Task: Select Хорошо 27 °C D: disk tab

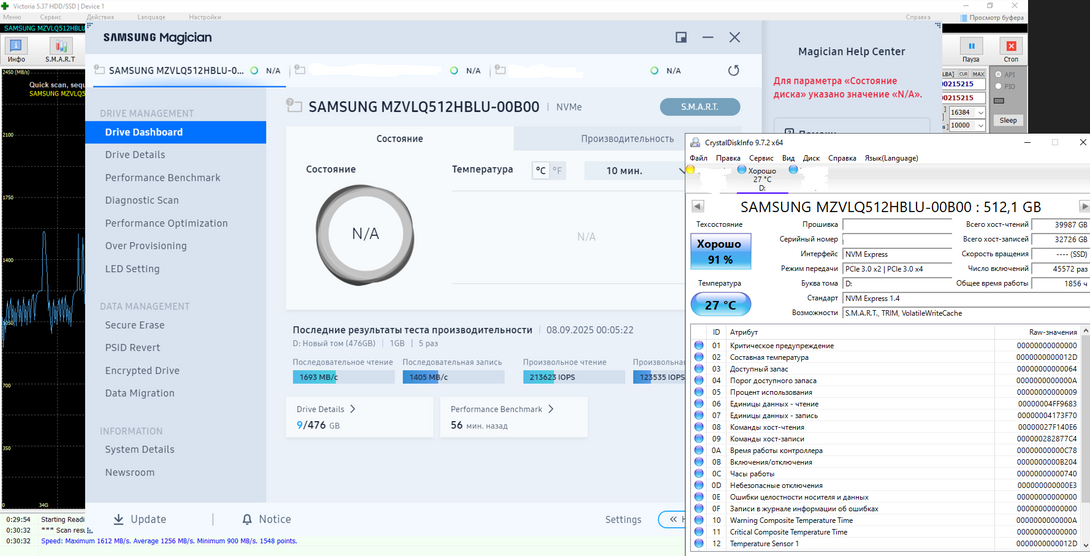Action: (x=762, y=179)
